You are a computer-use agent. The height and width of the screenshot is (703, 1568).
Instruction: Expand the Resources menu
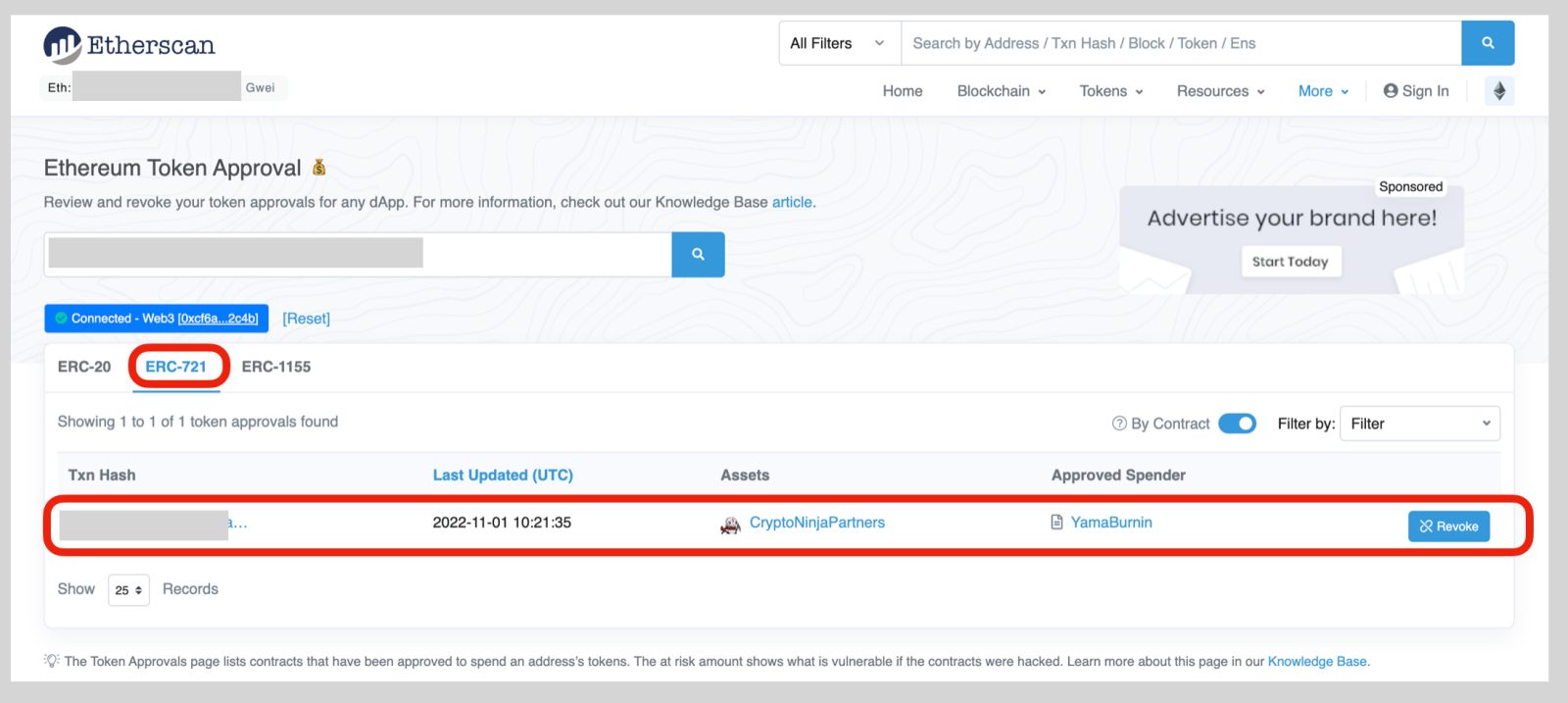1221,91
